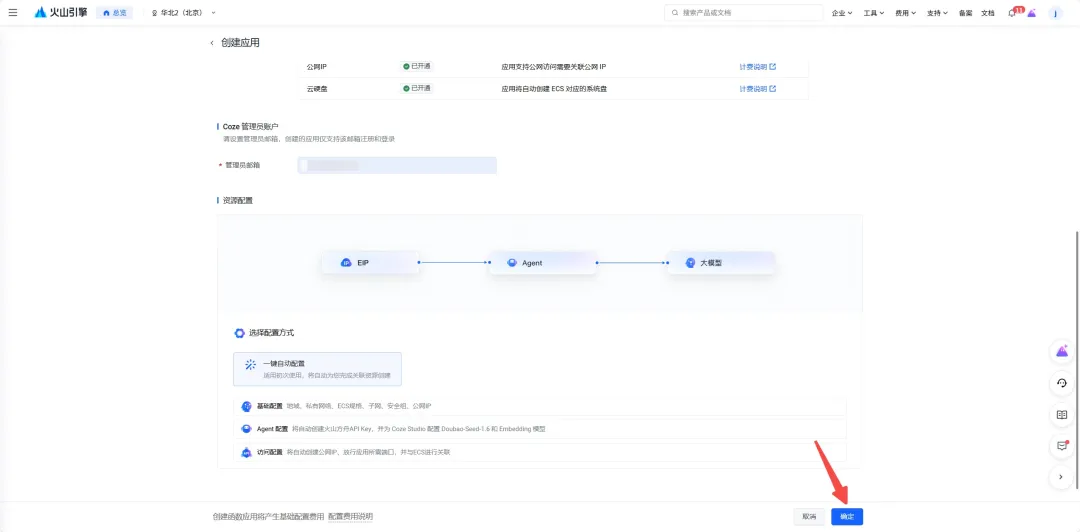Click the 确定 button

pyautogui.click(x=847, y=517)
